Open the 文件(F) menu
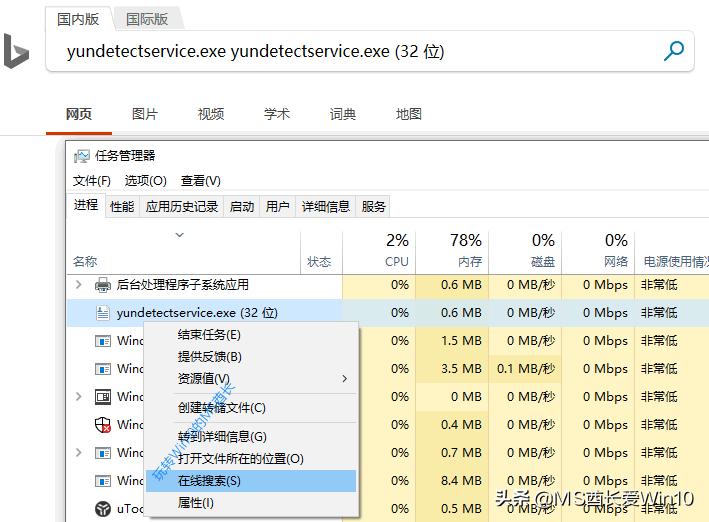709x522 pixels. pyautogui.click(x=92, y=181)
